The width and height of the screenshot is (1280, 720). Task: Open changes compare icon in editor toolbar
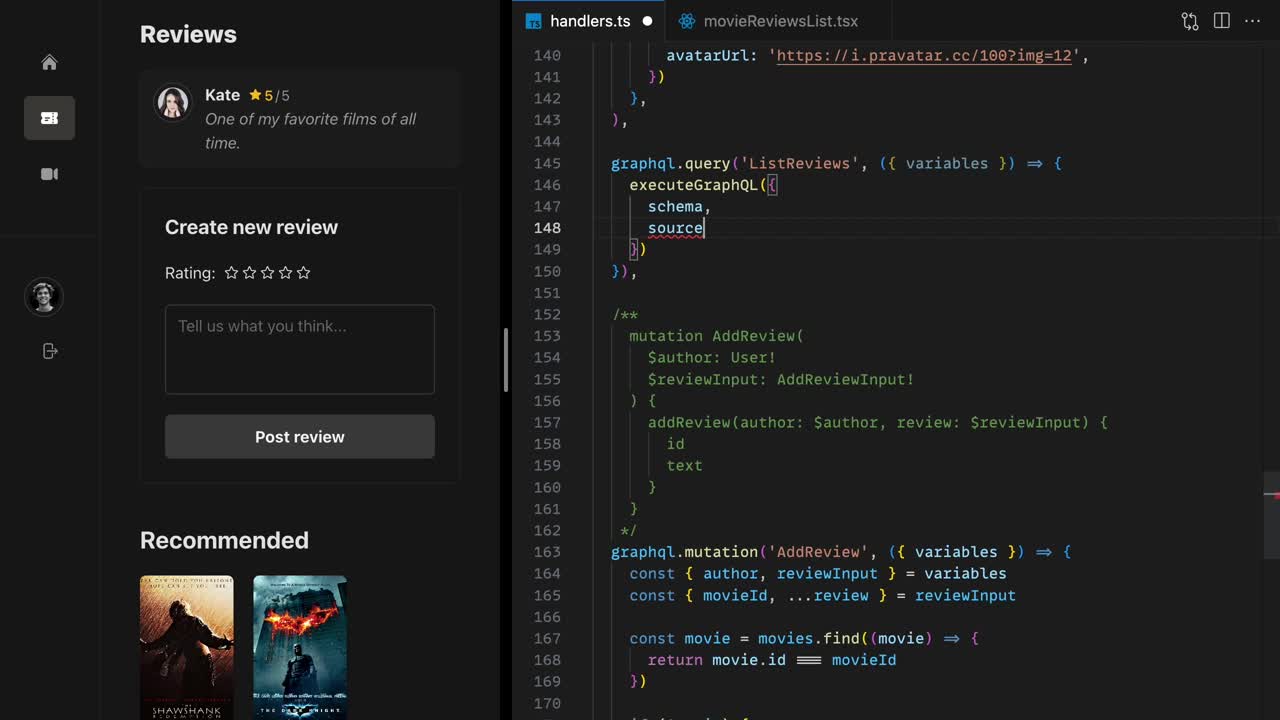click(1189, 21)
